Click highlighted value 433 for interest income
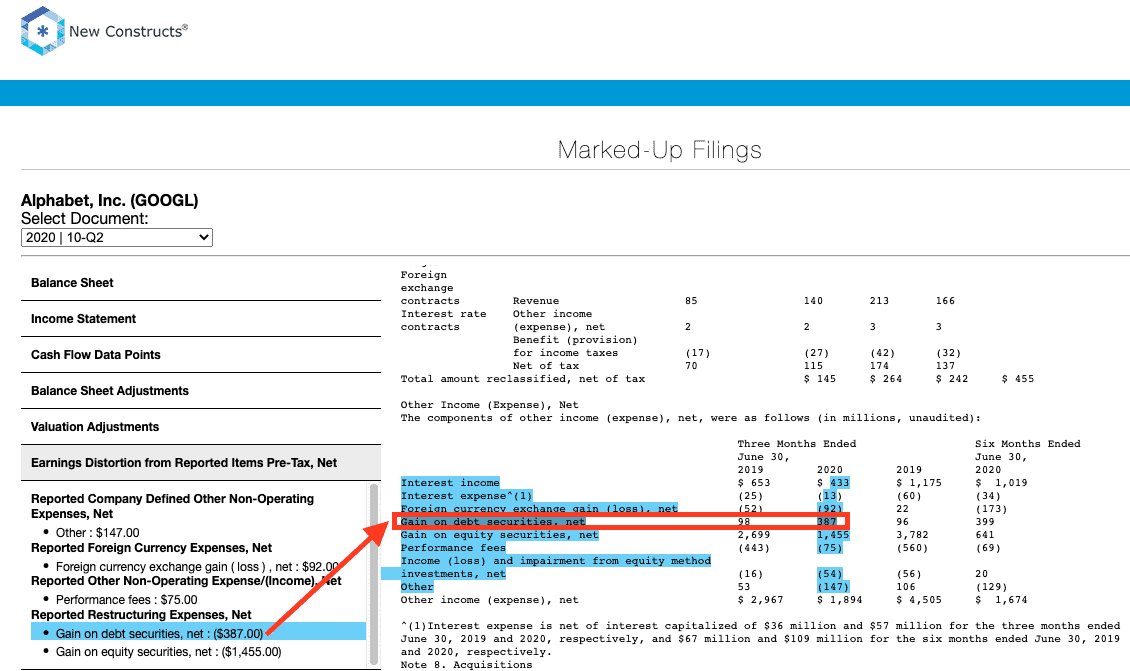Image resolution: width=1130 pixels, height=671 pixels. pos(840,483)
